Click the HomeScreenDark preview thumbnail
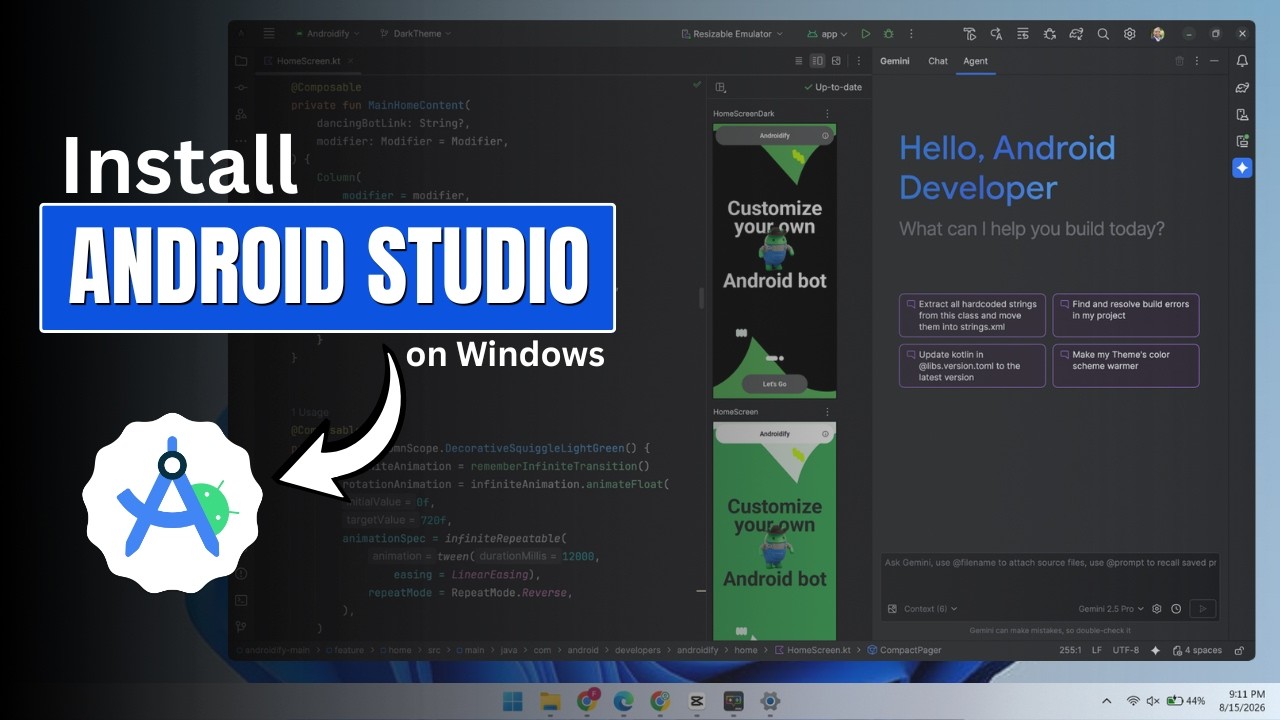This screenshot has width=1280, height=720. tap(775, 261)
